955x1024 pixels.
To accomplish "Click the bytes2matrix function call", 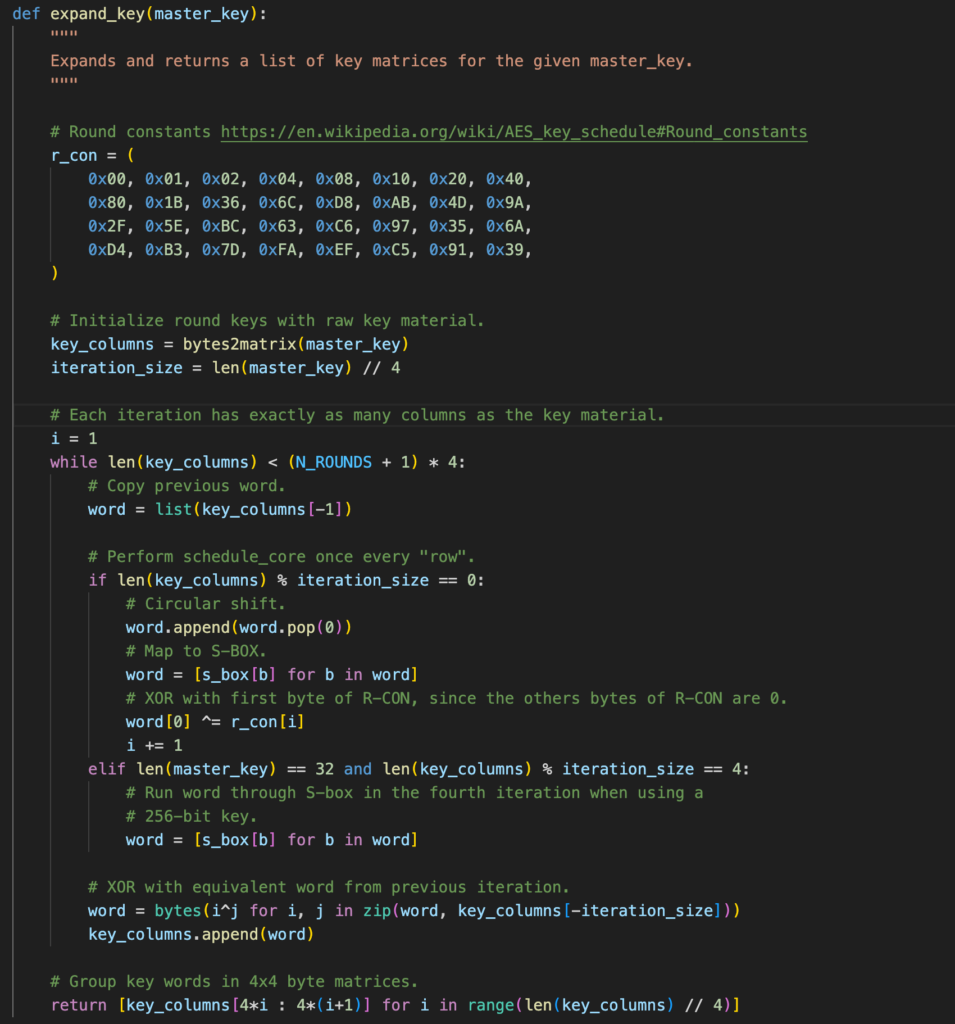I will click(x=241, y=344).
